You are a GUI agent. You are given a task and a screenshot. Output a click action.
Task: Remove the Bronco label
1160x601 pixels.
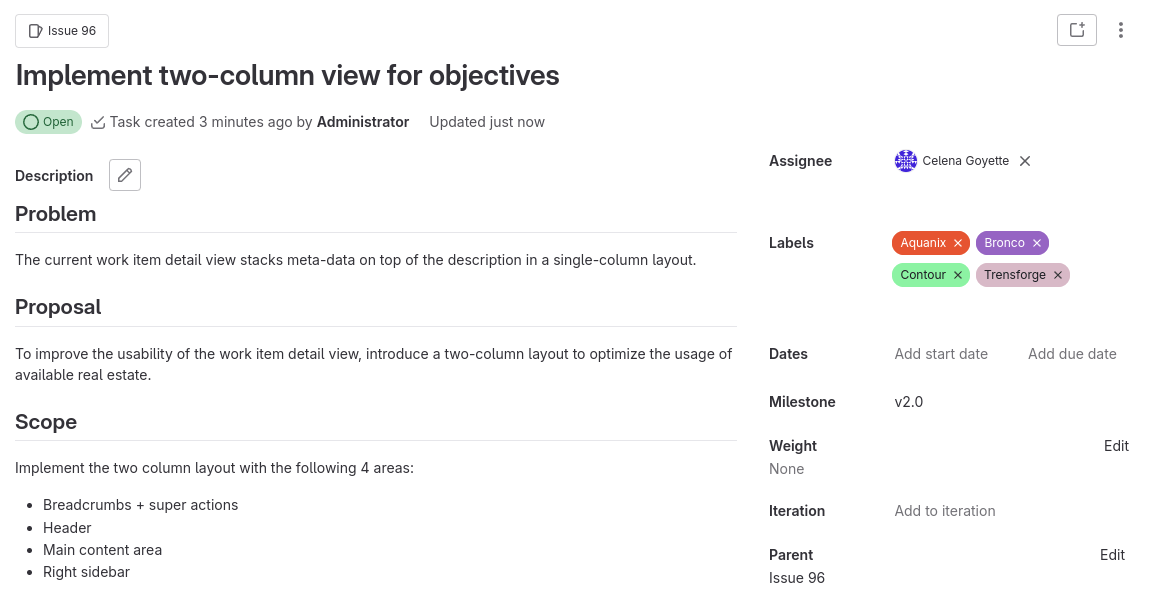pyautogui.click(x=1037, y=242)
